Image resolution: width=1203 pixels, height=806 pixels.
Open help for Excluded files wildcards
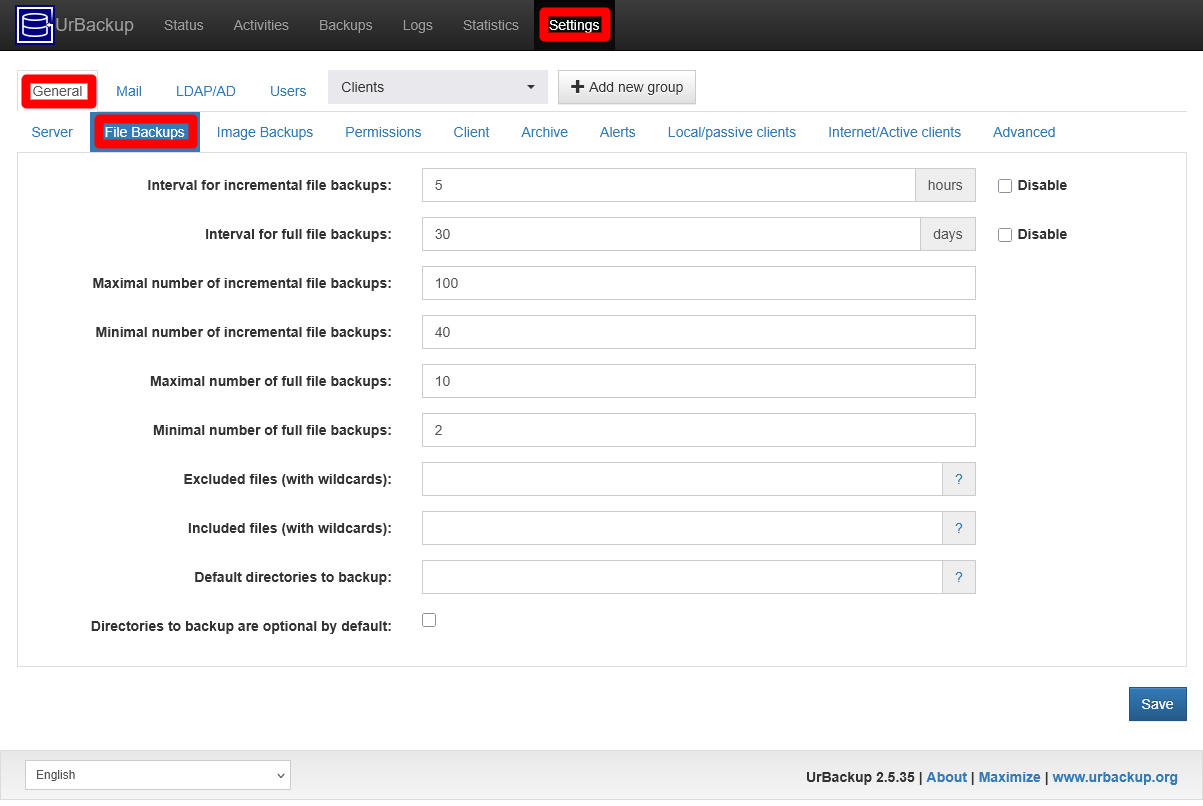click(x=958, y=479)
